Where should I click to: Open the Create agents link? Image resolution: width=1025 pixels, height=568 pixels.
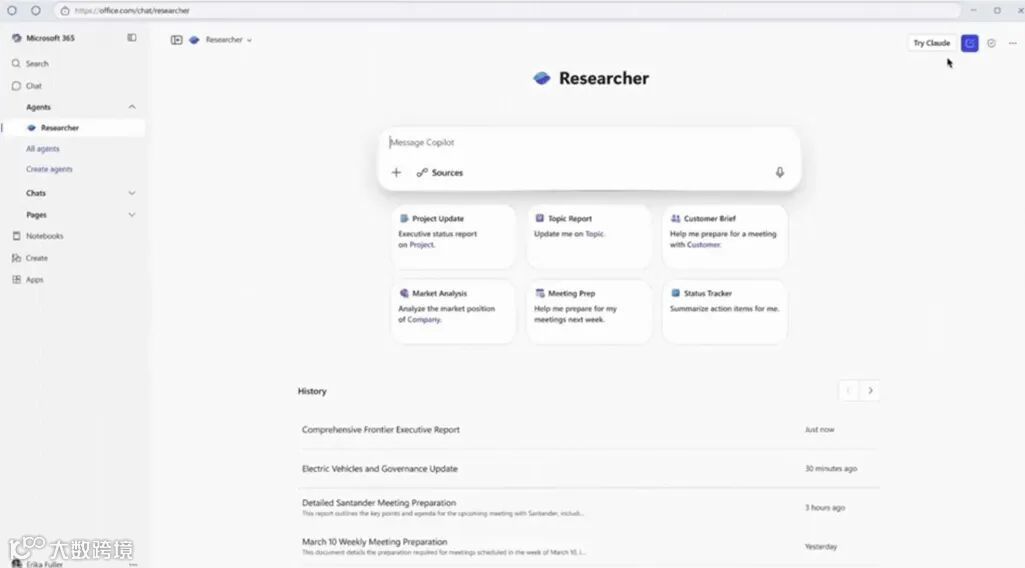(49, 169)
